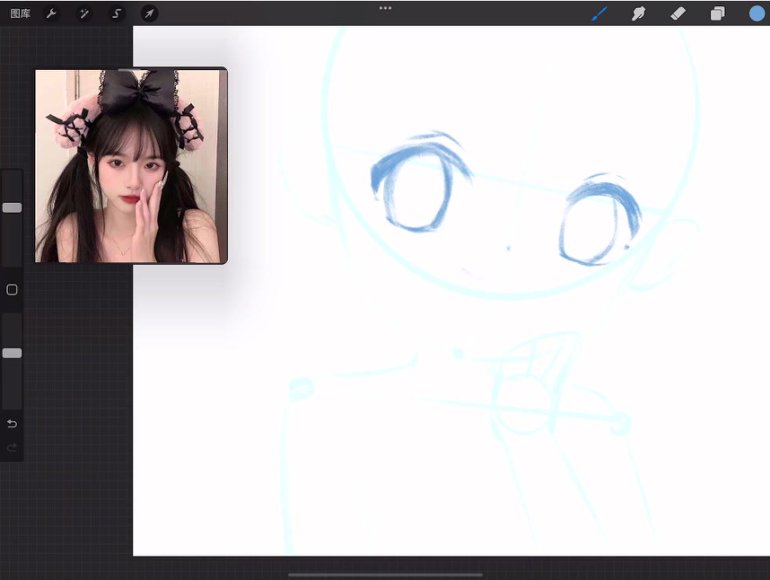Click the brush size slider handle
The height and width of the screenshot is (580, 770).
tap(12, 208)
